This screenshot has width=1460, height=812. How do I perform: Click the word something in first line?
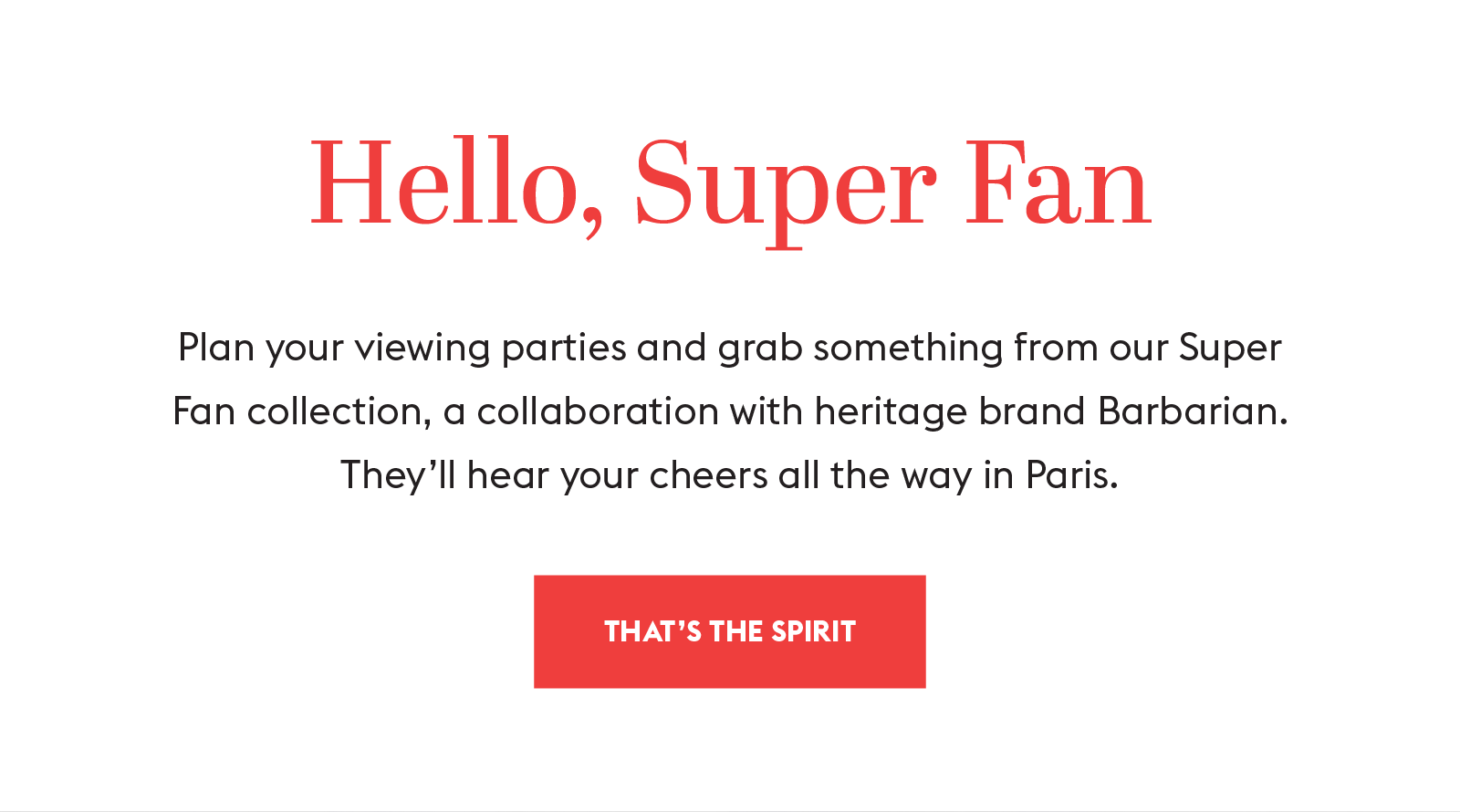(908, 349)
